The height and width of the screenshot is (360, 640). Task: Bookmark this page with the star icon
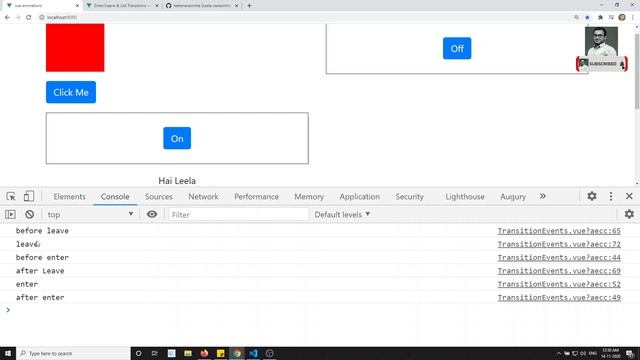pos(587,17)
